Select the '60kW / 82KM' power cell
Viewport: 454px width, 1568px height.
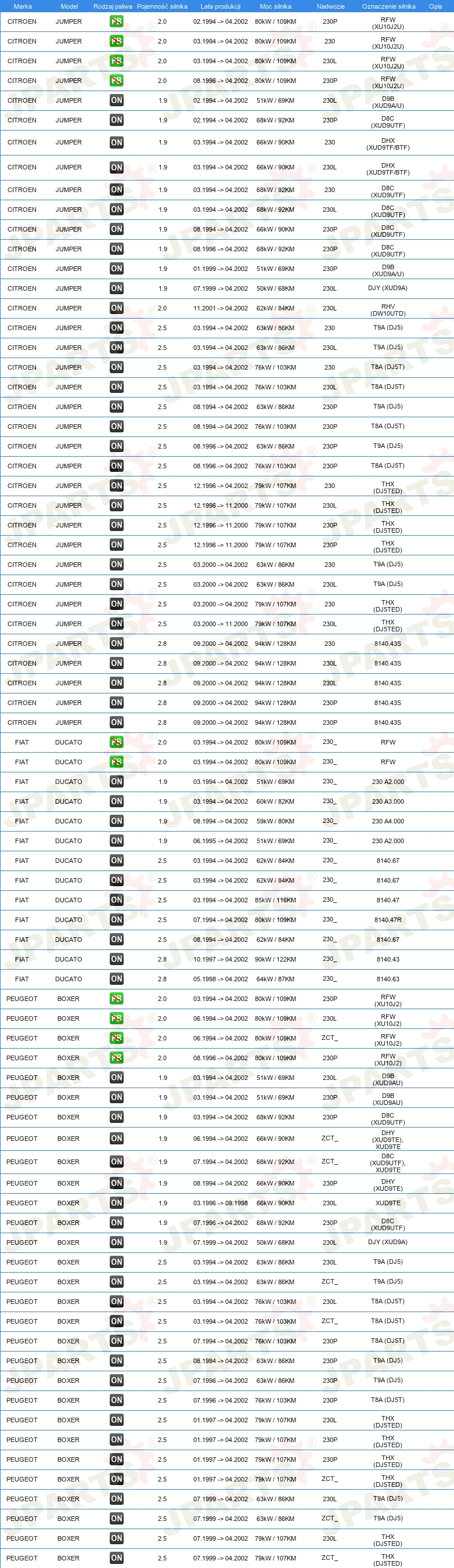(x=275, y=801)
